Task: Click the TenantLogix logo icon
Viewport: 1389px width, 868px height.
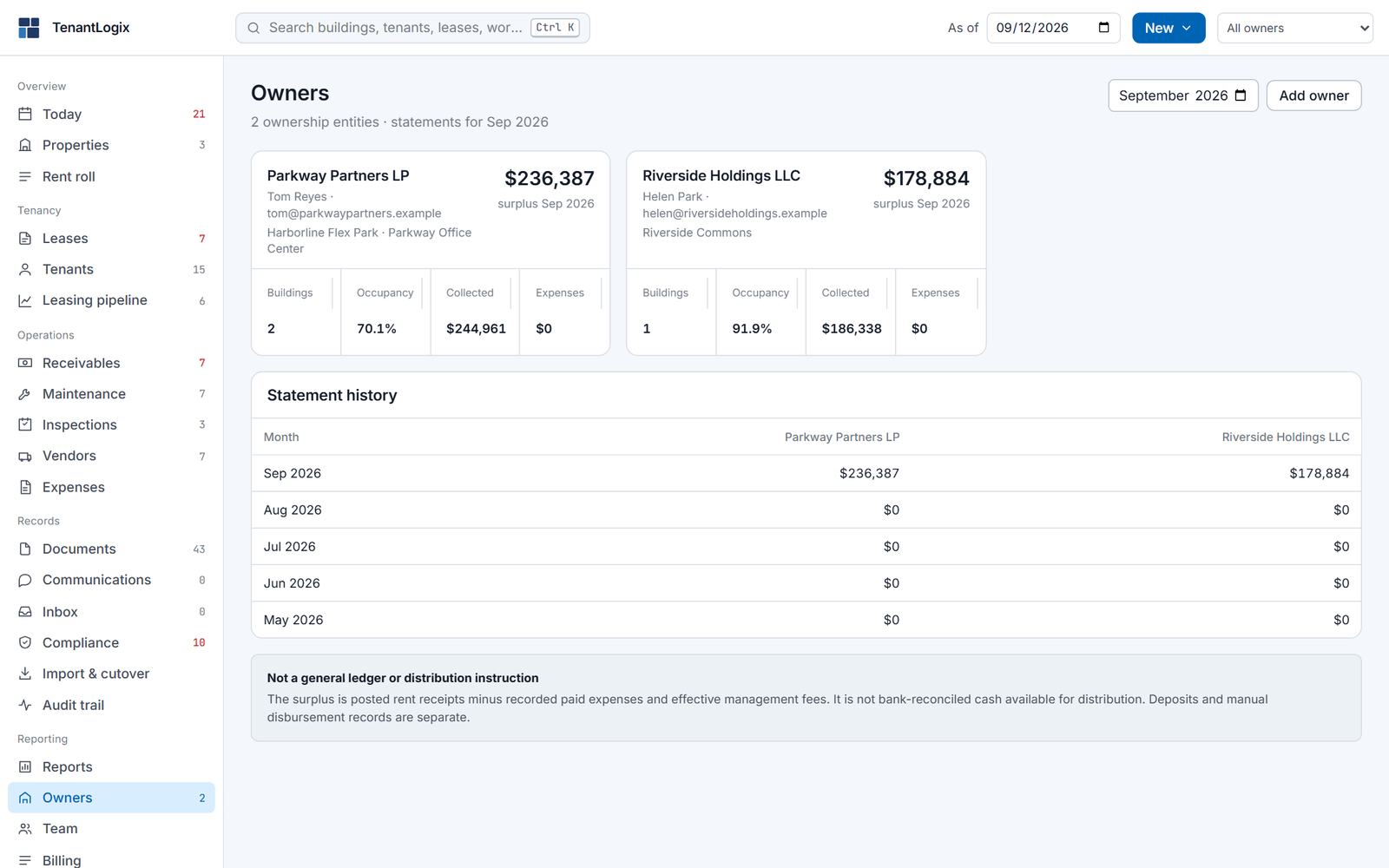Action: tap(29, 28)
